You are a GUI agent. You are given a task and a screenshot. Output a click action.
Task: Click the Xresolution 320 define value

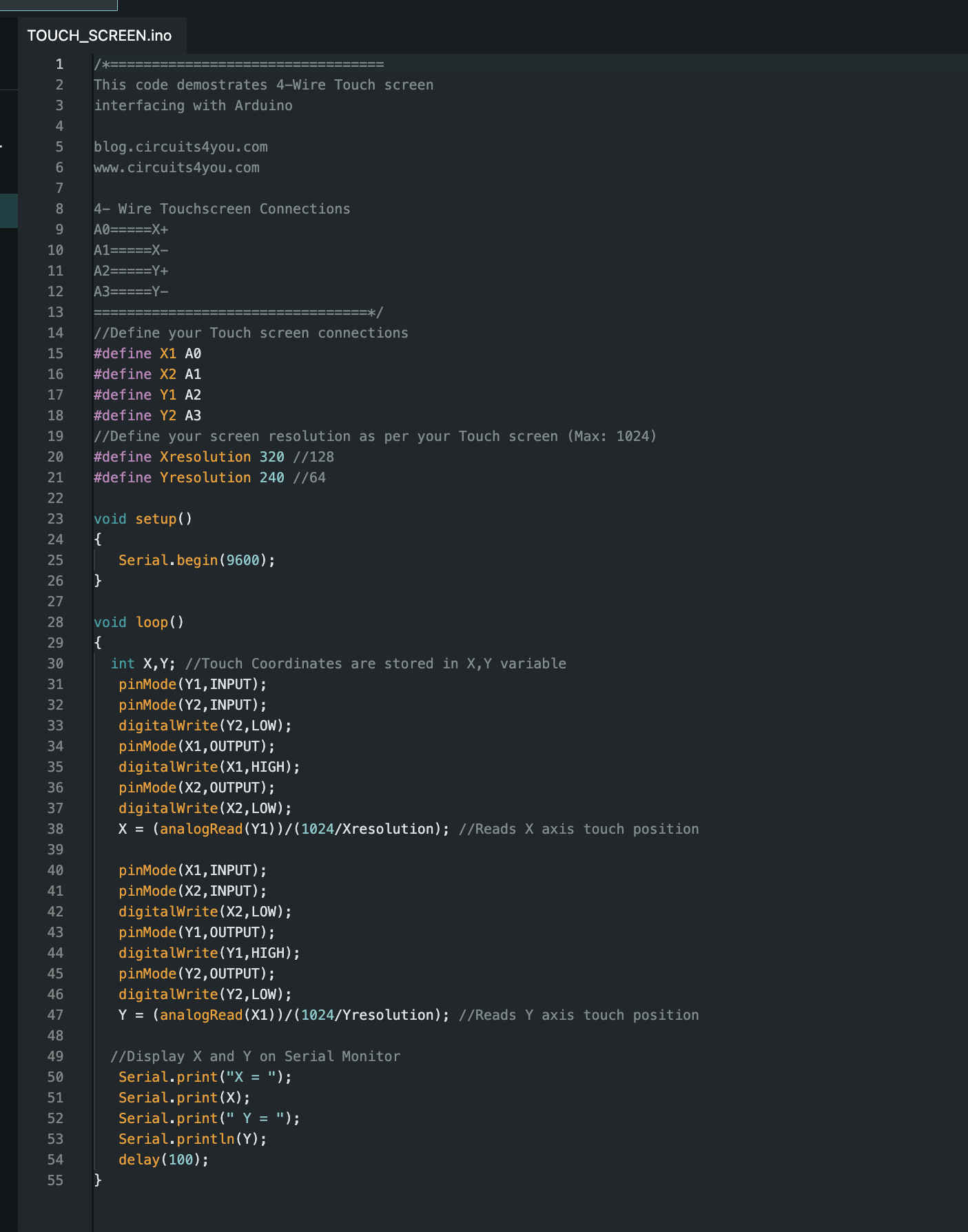(x=271, y=457)
